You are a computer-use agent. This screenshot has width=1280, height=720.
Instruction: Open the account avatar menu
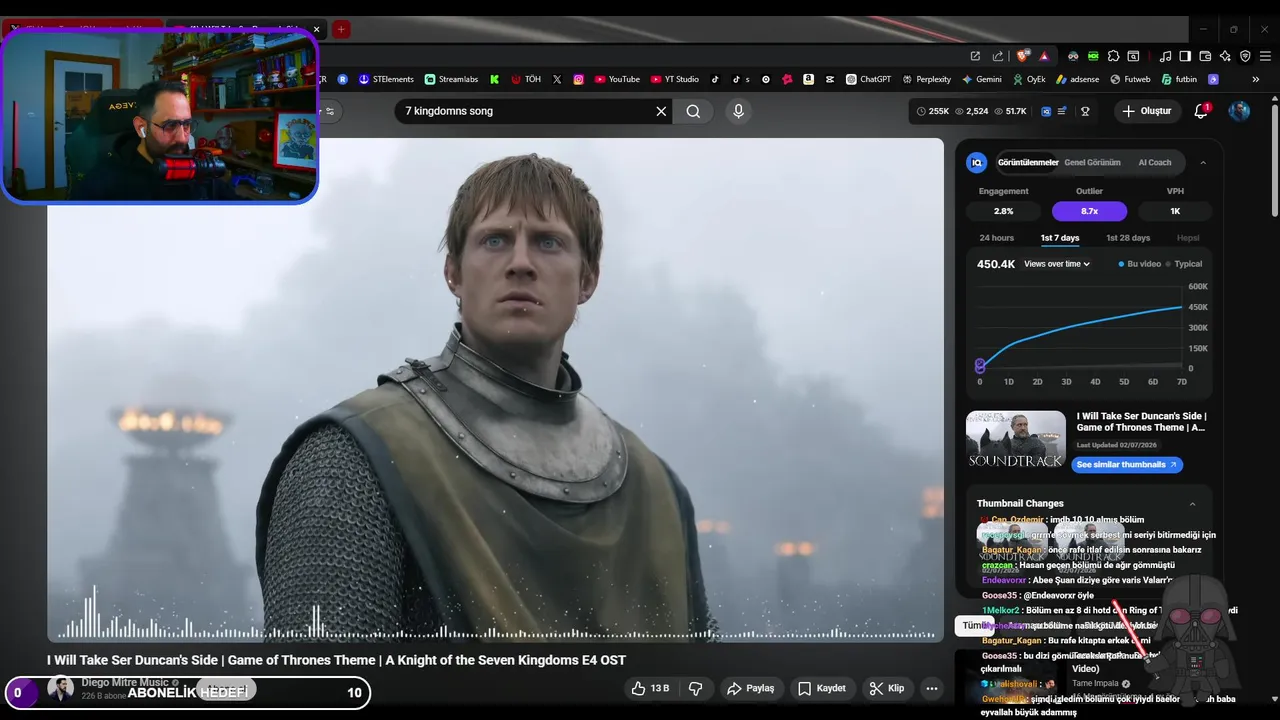(x=1239, y=111)
